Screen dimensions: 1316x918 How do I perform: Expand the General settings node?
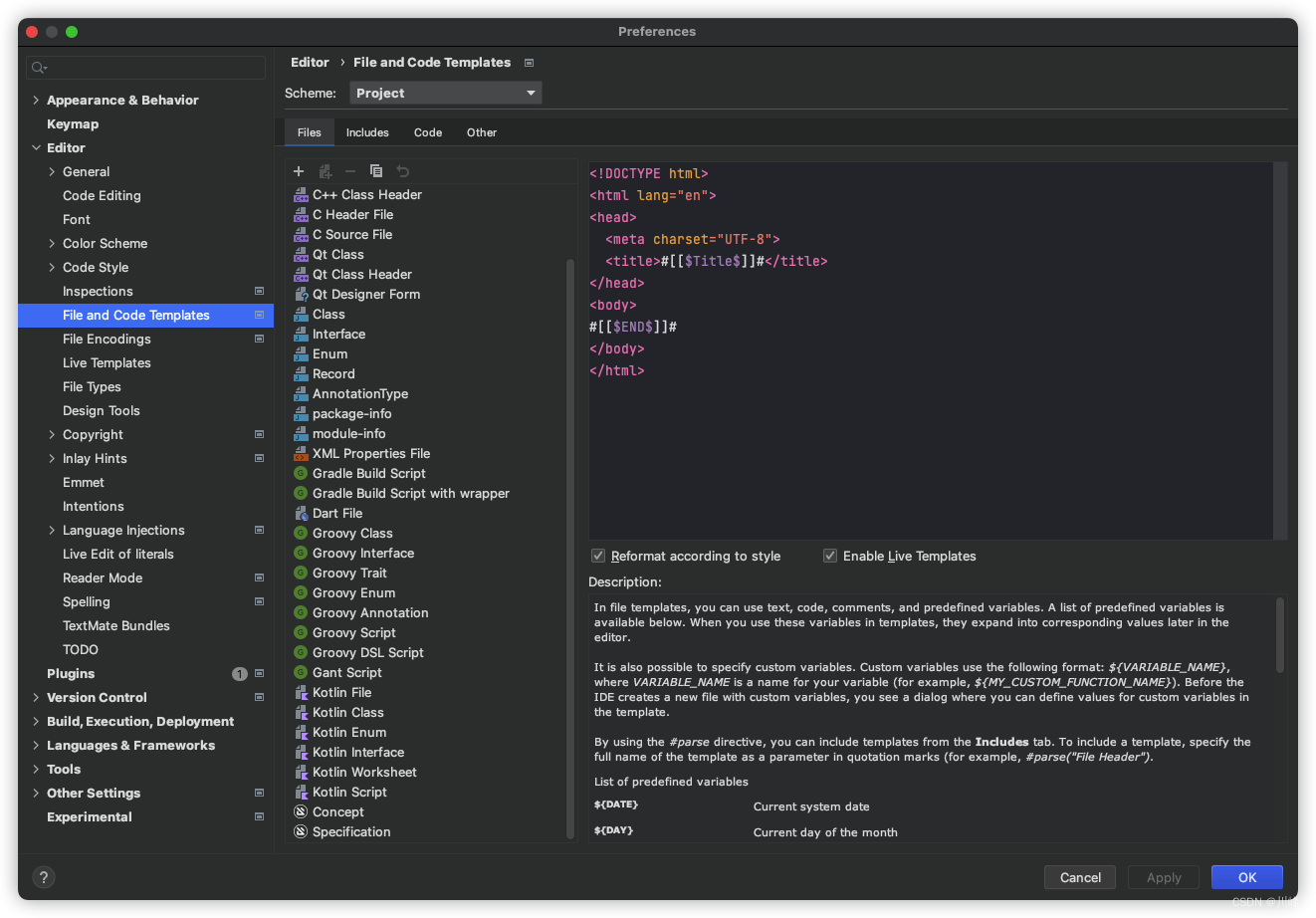(52, 172)
